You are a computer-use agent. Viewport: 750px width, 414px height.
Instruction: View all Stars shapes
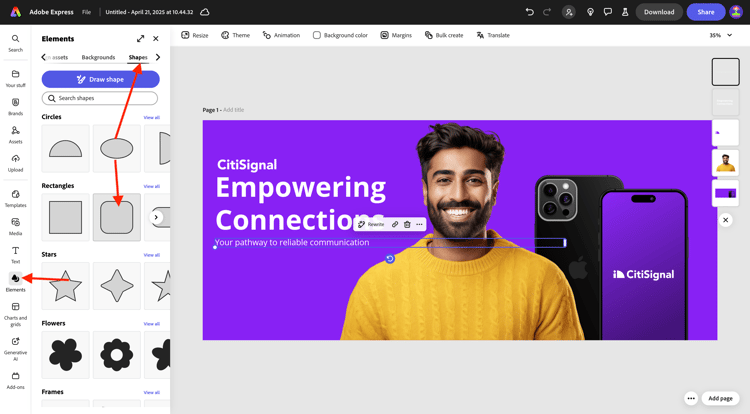tap(152, 255)
